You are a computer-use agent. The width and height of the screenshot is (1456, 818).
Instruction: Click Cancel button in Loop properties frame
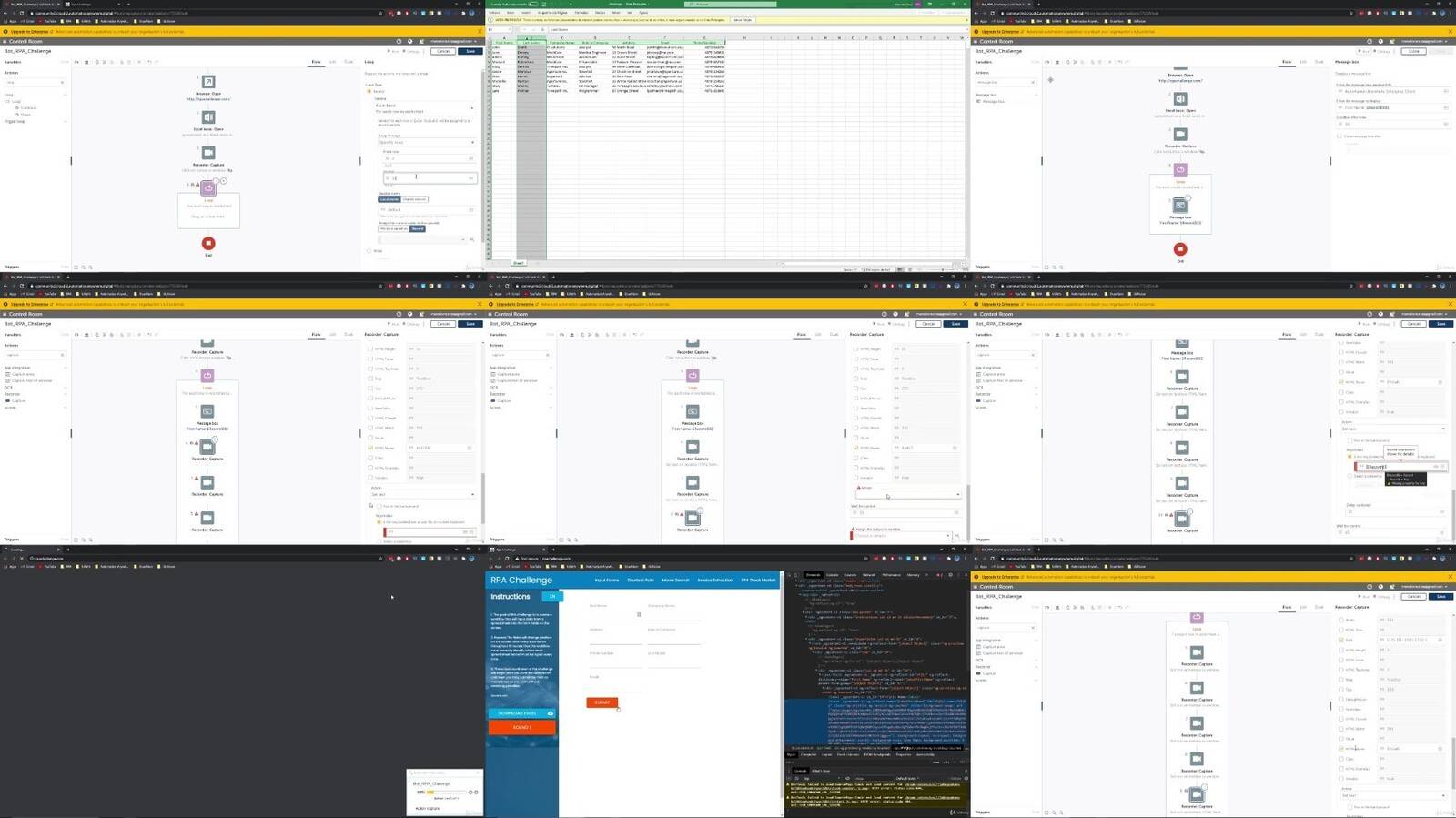443,51
